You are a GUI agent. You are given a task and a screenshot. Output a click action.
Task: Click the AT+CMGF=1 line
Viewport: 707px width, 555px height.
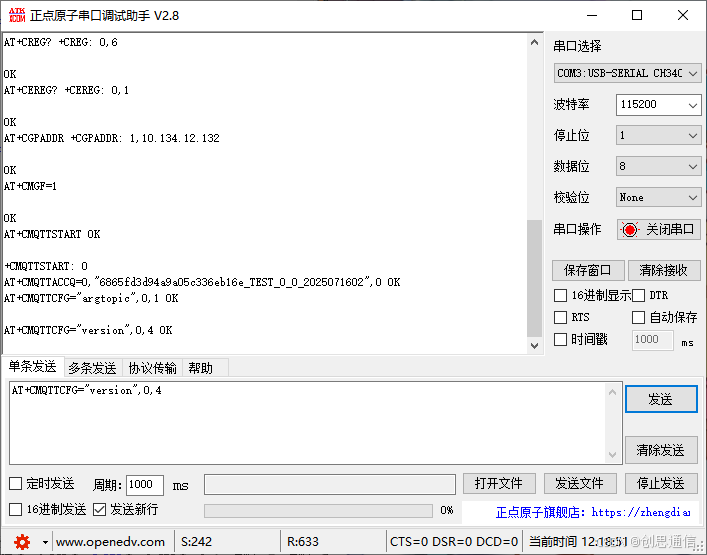tap(30, 186)
